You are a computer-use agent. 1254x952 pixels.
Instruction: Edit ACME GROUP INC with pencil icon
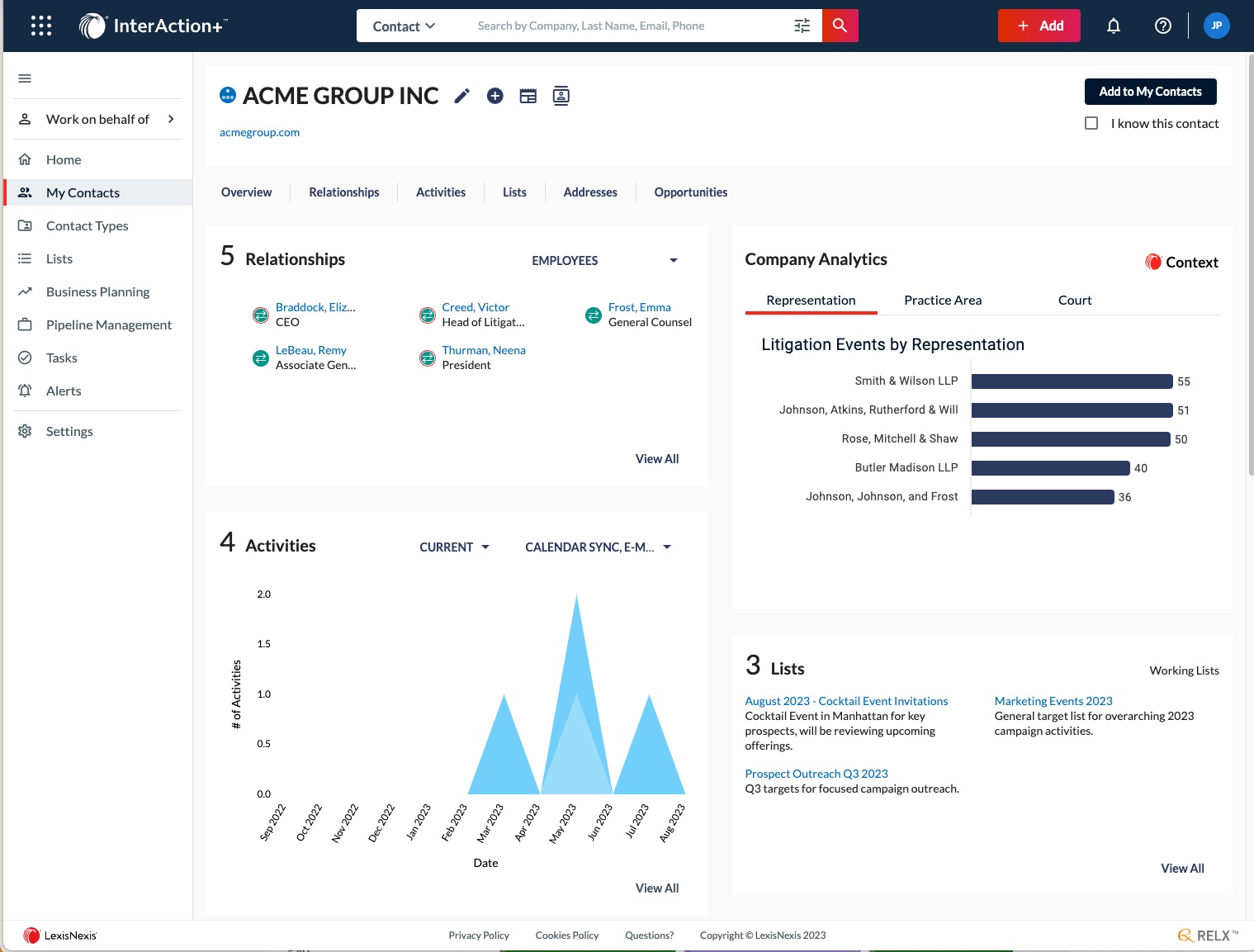click(462, 97)
